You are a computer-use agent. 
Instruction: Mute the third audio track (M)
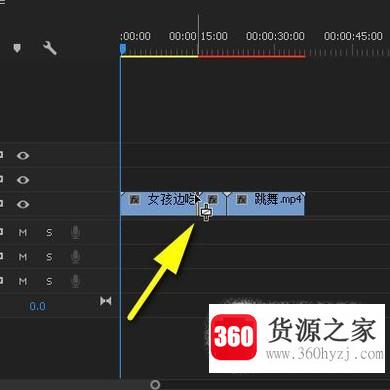[23, 282]
